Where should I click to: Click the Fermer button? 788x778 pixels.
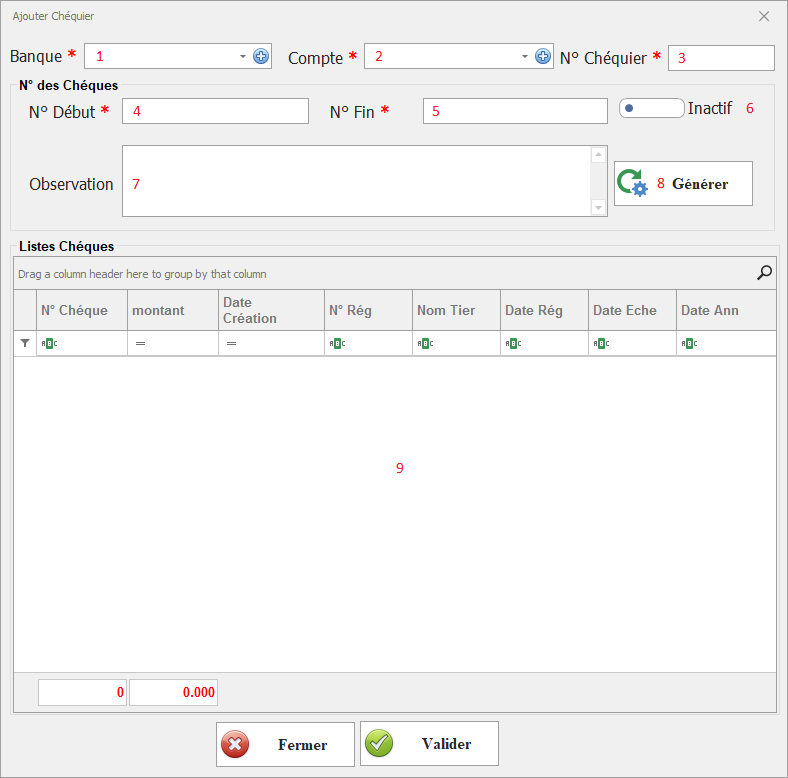tap(285, 744)
